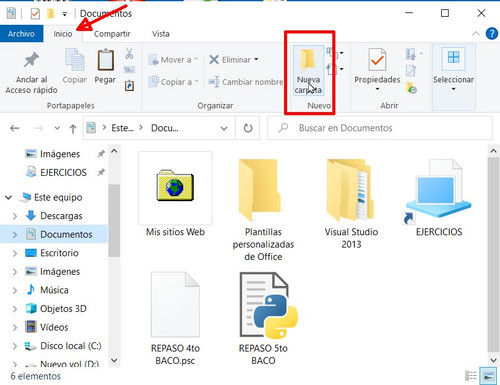Click the file pane scroll down arrow

(x=493, y=360)
